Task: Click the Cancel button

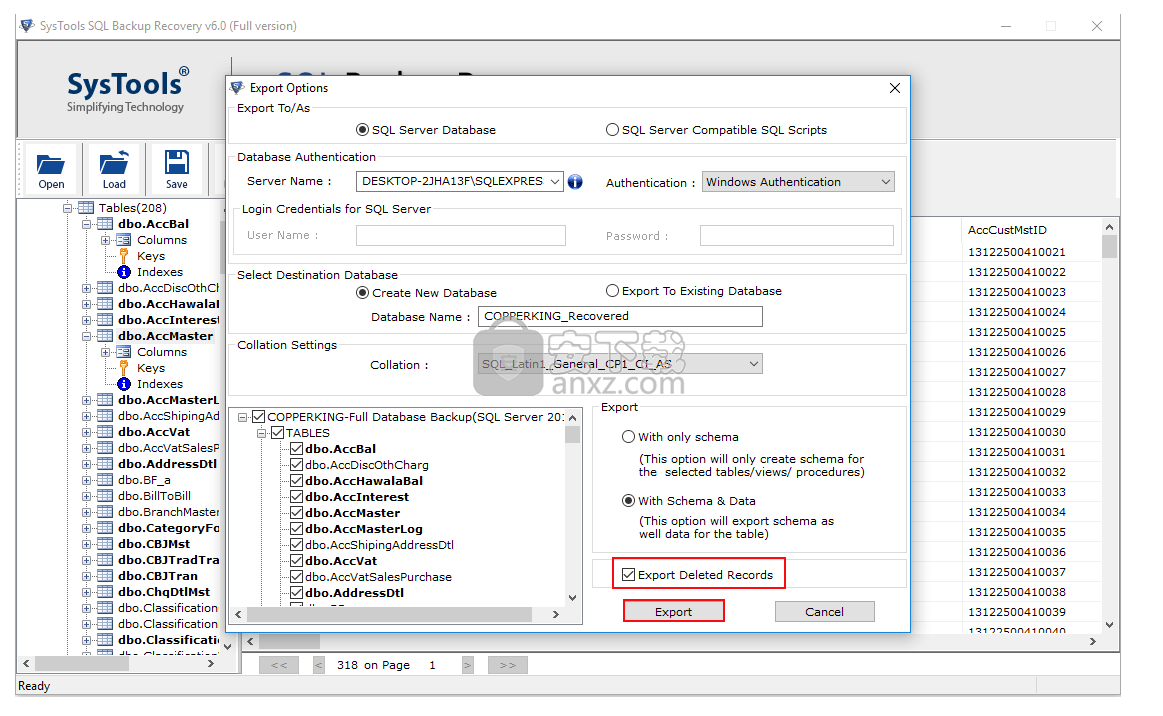Action: pyautogui.click(x=824, y=611)
